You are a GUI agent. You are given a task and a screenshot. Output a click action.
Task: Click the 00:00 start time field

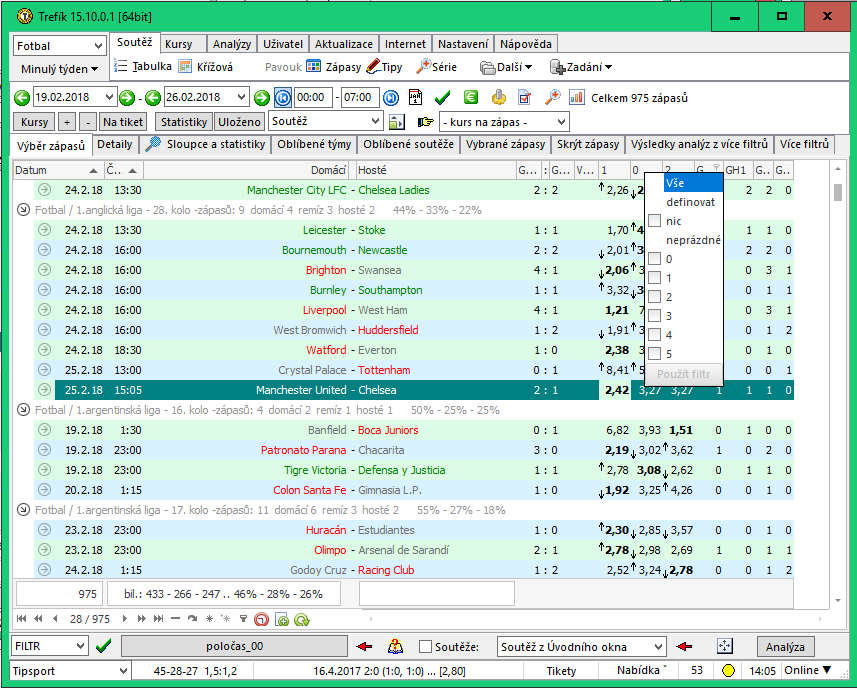313,98
